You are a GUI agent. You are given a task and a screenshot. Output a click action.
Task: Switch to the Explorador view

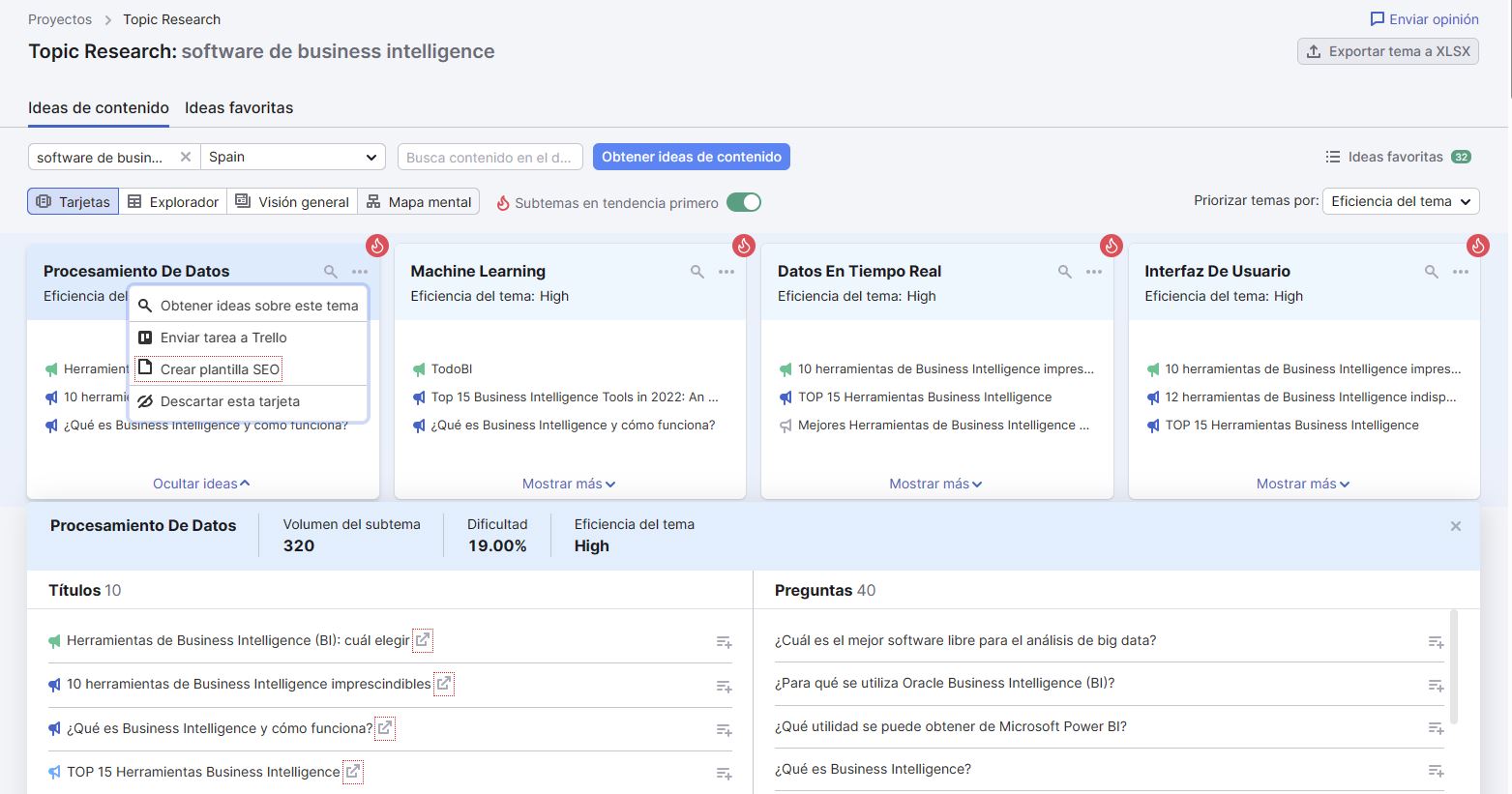(173, 202)
